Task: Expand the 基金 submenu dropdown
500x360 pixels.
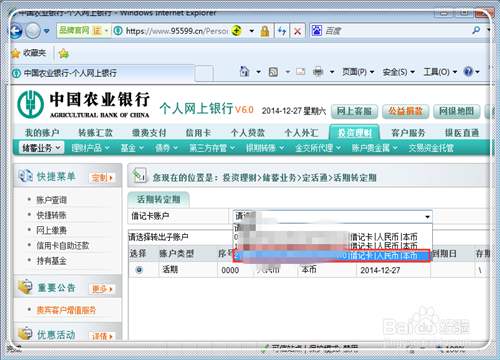Action: pyautogui.click(x=132, y=148)
